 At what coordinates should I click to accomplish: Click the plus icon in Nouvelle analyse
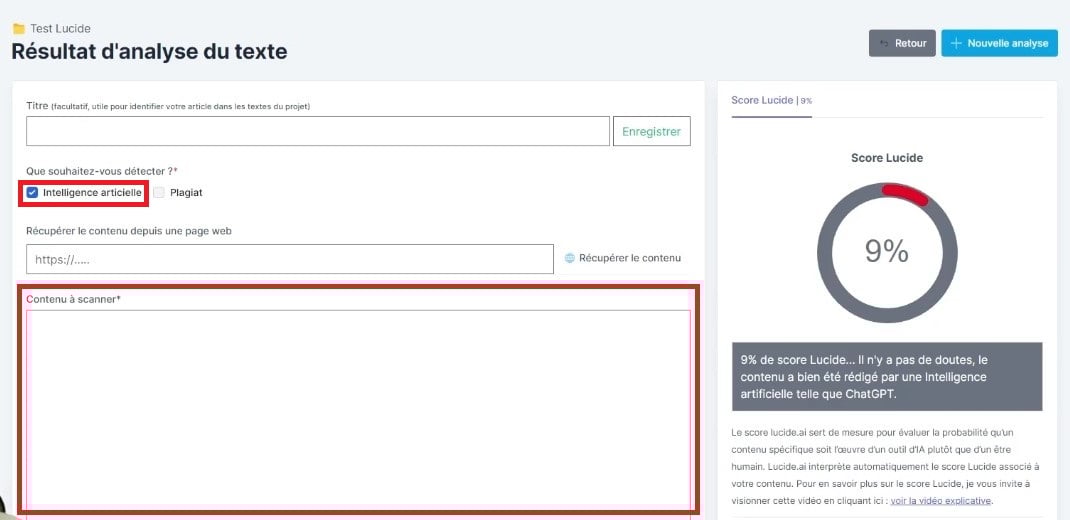point(956,44)
